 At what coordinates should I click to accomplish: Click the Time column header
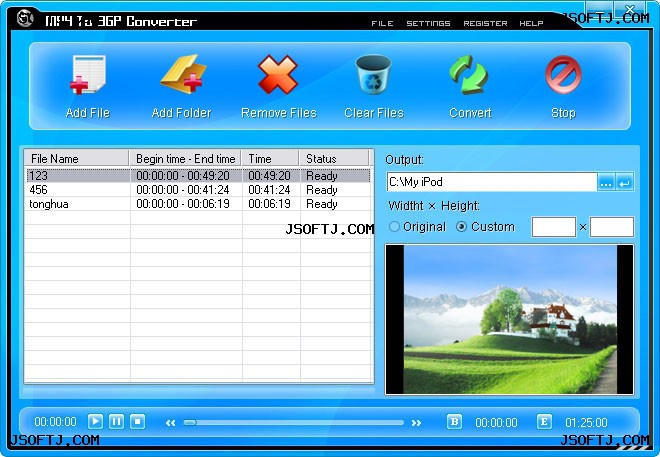[x=270, y=159]
